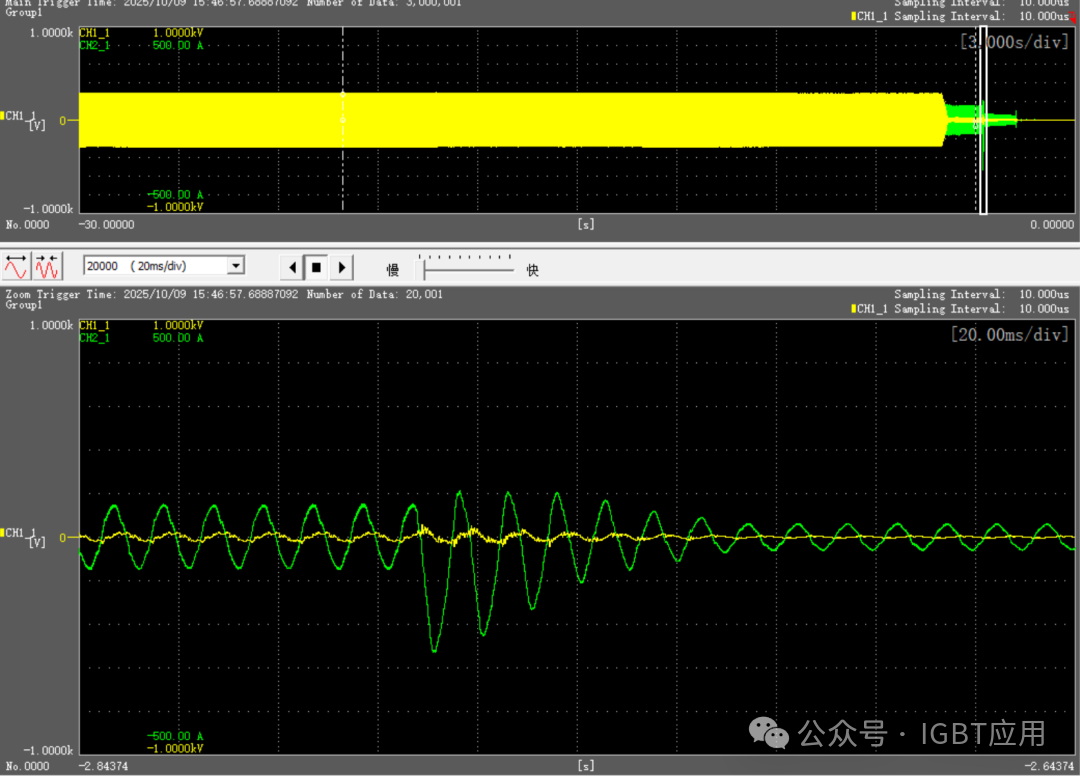
Task: Click the CH1_1 label in upper graph legend
Action: 94,32
